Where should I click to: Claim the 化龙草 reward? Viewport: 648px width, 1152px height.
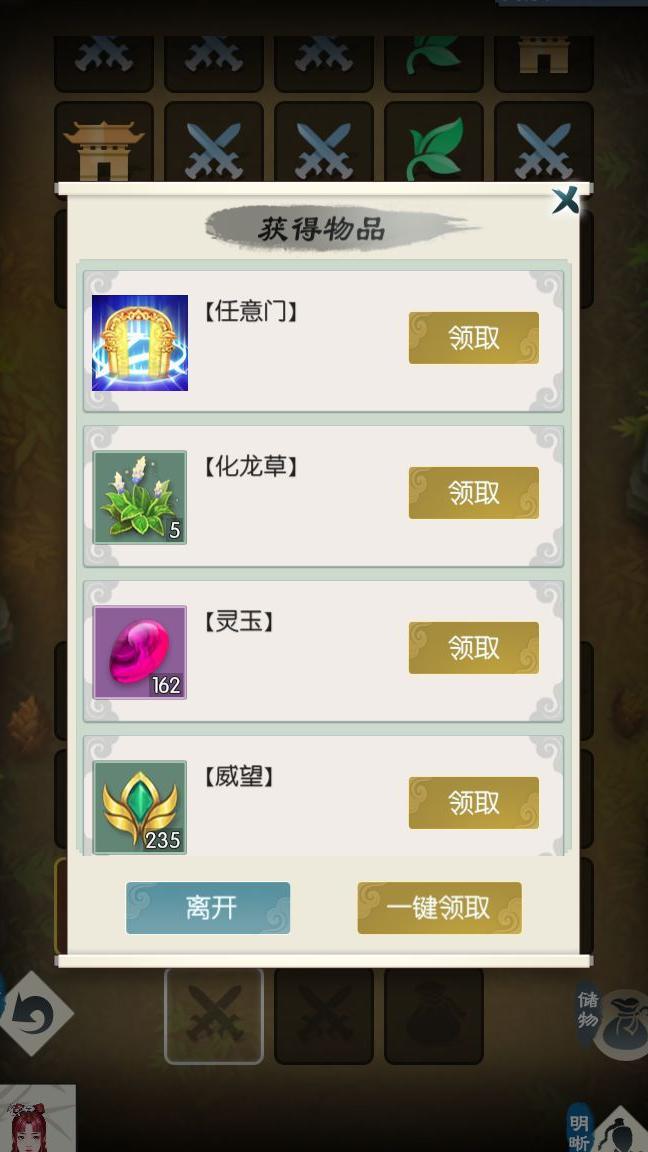pyautogui.click(x=473, y=493)
